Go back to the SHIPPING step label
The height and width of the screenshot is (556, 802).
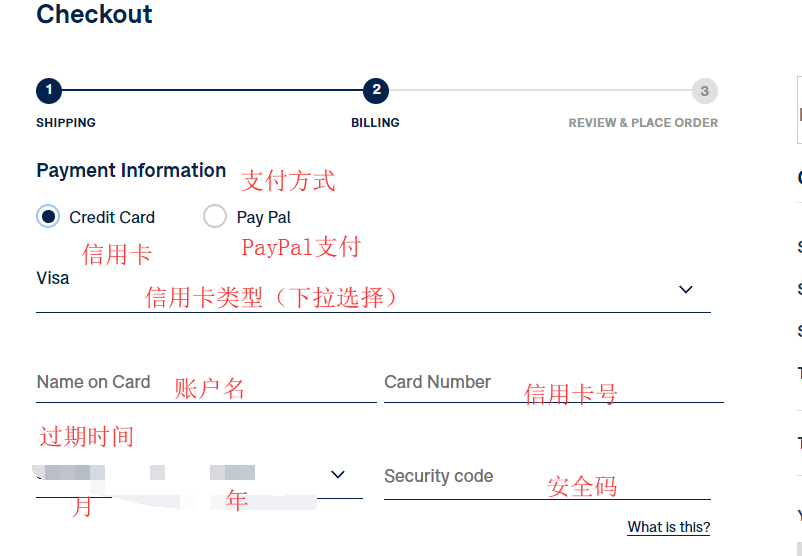coord(66,123)
